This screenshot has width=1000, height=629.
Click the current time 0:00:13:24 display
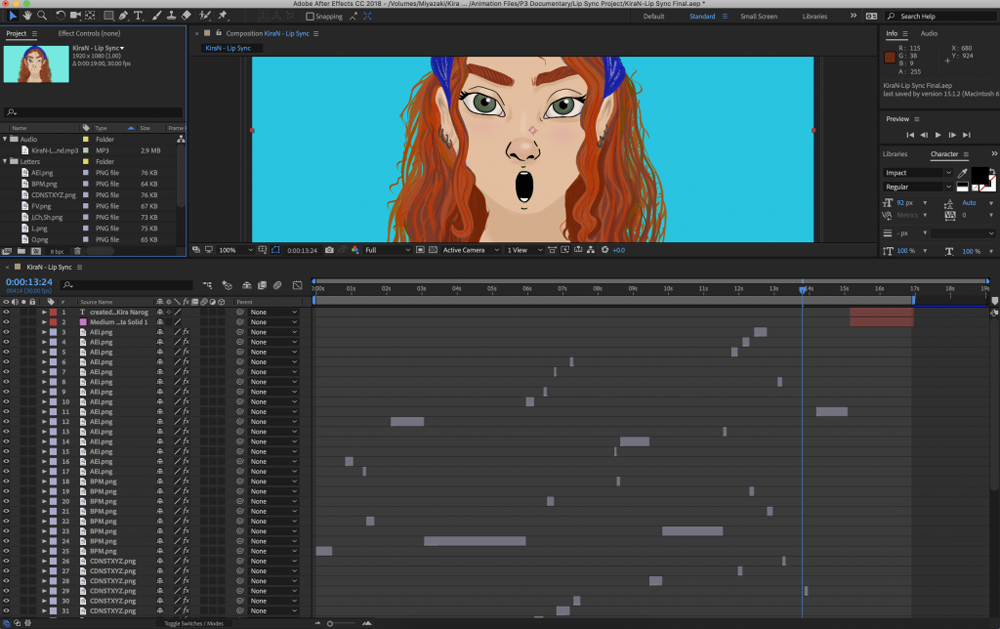pos(29,282)
